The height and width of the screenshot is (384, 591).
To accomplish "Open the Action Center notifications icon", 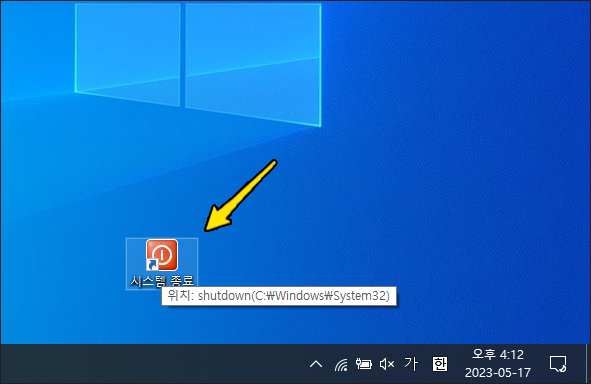I will click(558, 364).
